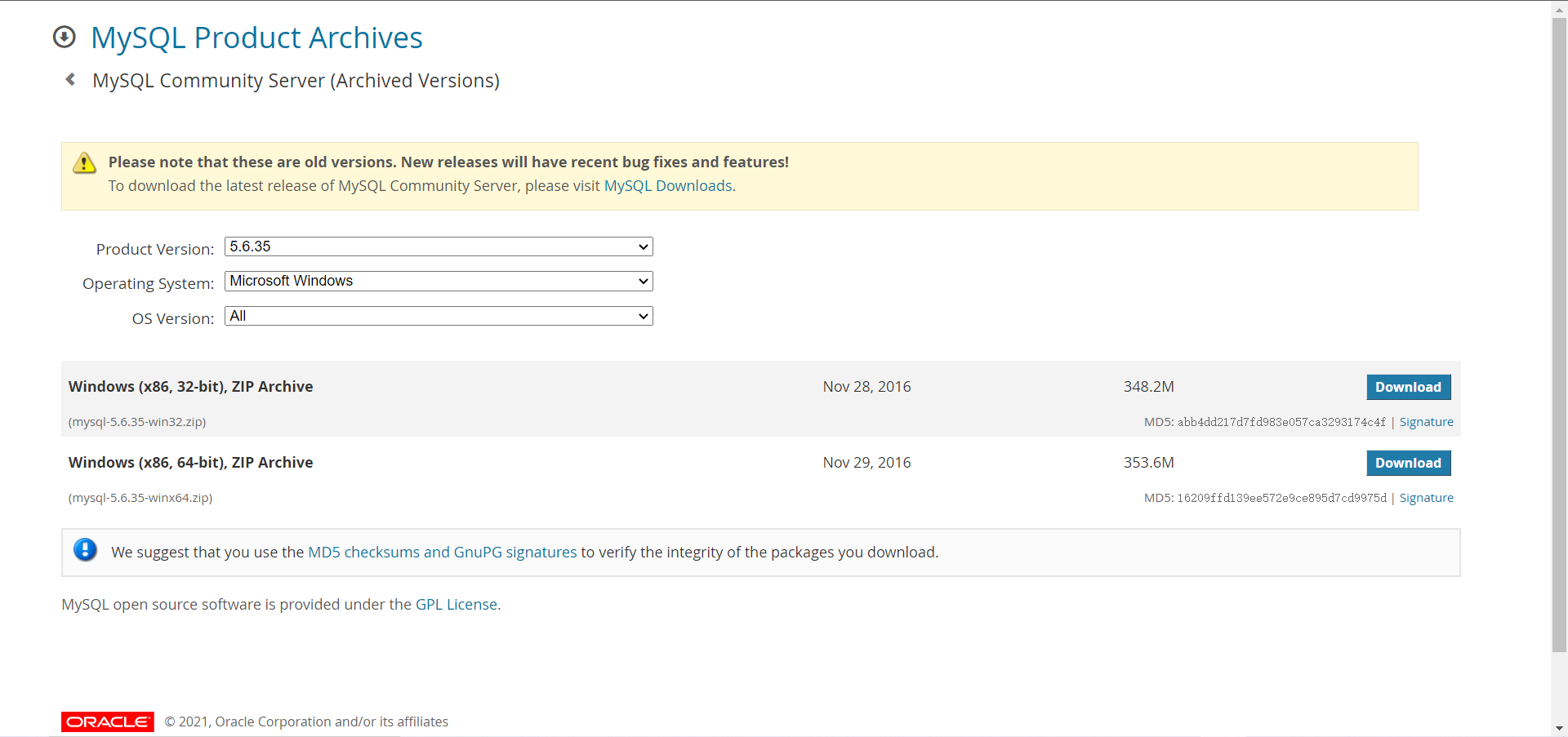The height and width of the screenshot is (737, 1568).
Task: Follow the MySQL Downloads link in notice
Action: coord(668,186)
